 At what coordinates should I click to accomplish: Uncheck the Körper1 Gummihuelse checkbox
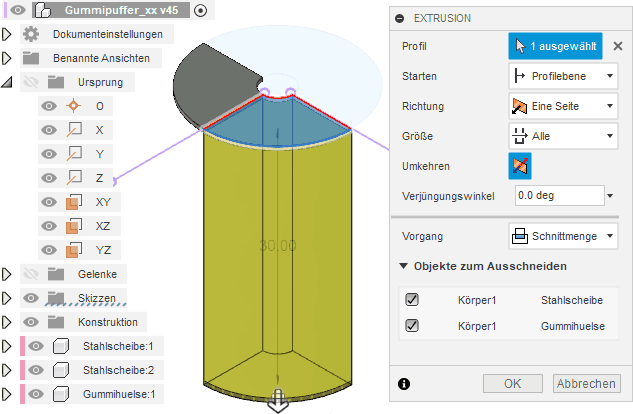[412, 326]
